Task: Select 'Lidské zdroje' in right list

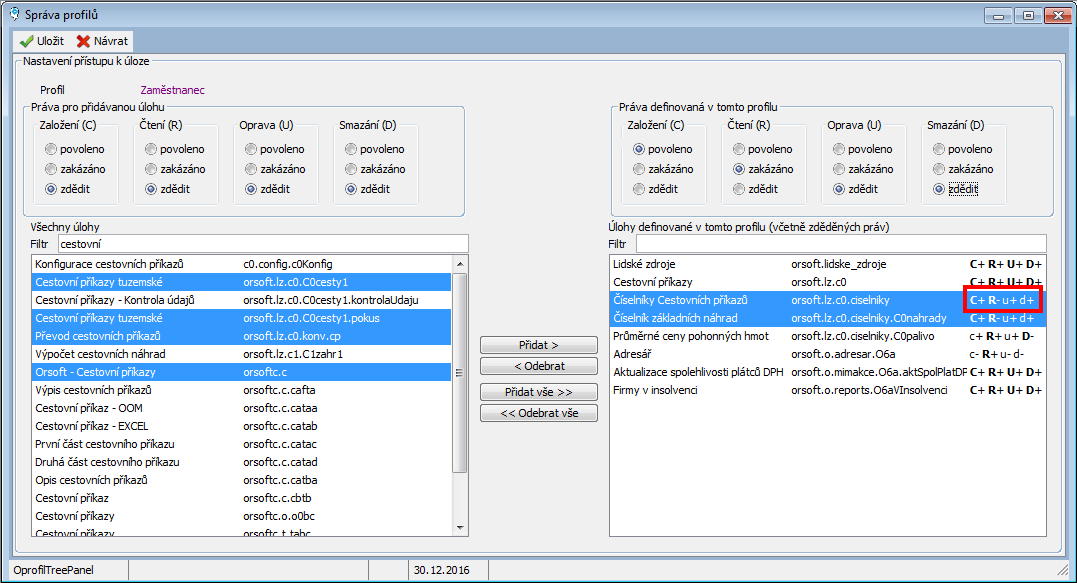Action: (x=644, y=264)
